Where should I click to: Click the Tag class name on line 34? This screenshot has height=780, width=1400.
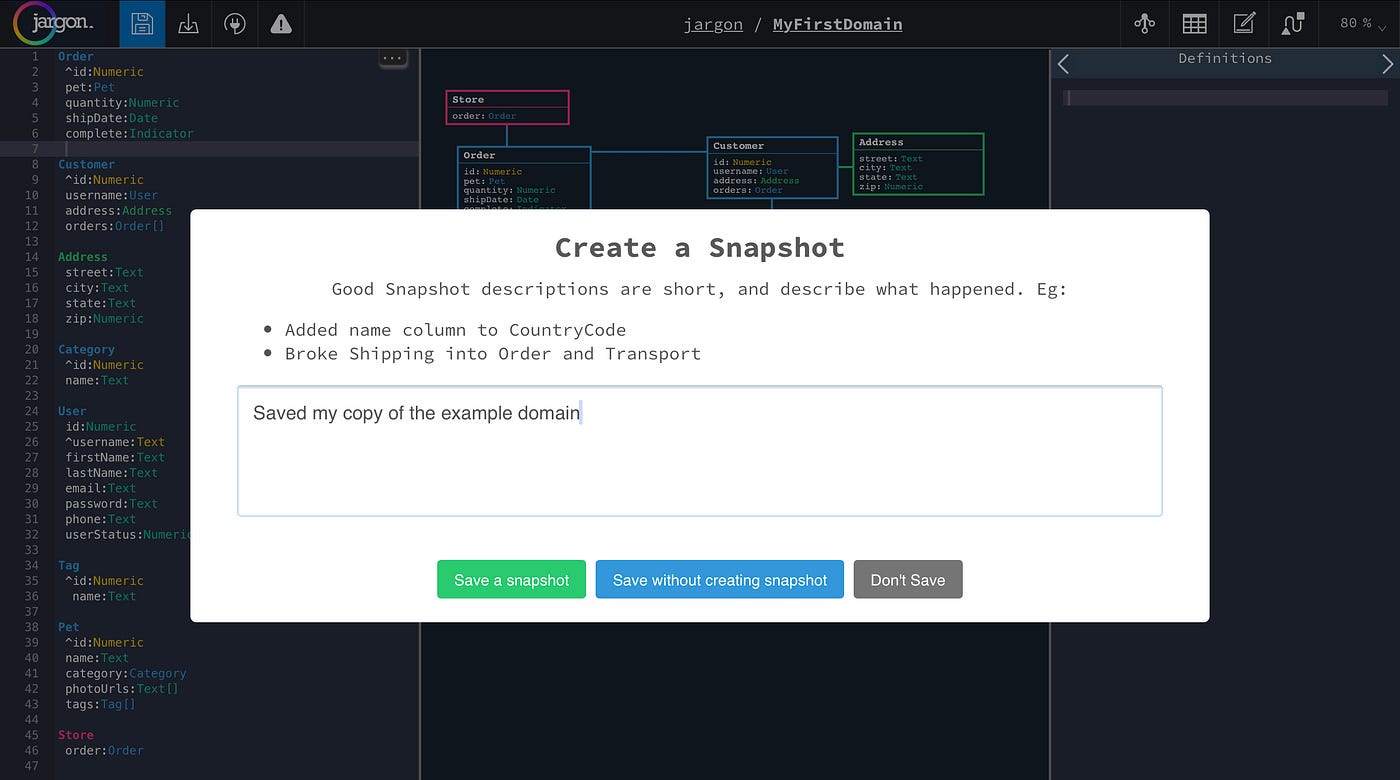pos(69,565)
